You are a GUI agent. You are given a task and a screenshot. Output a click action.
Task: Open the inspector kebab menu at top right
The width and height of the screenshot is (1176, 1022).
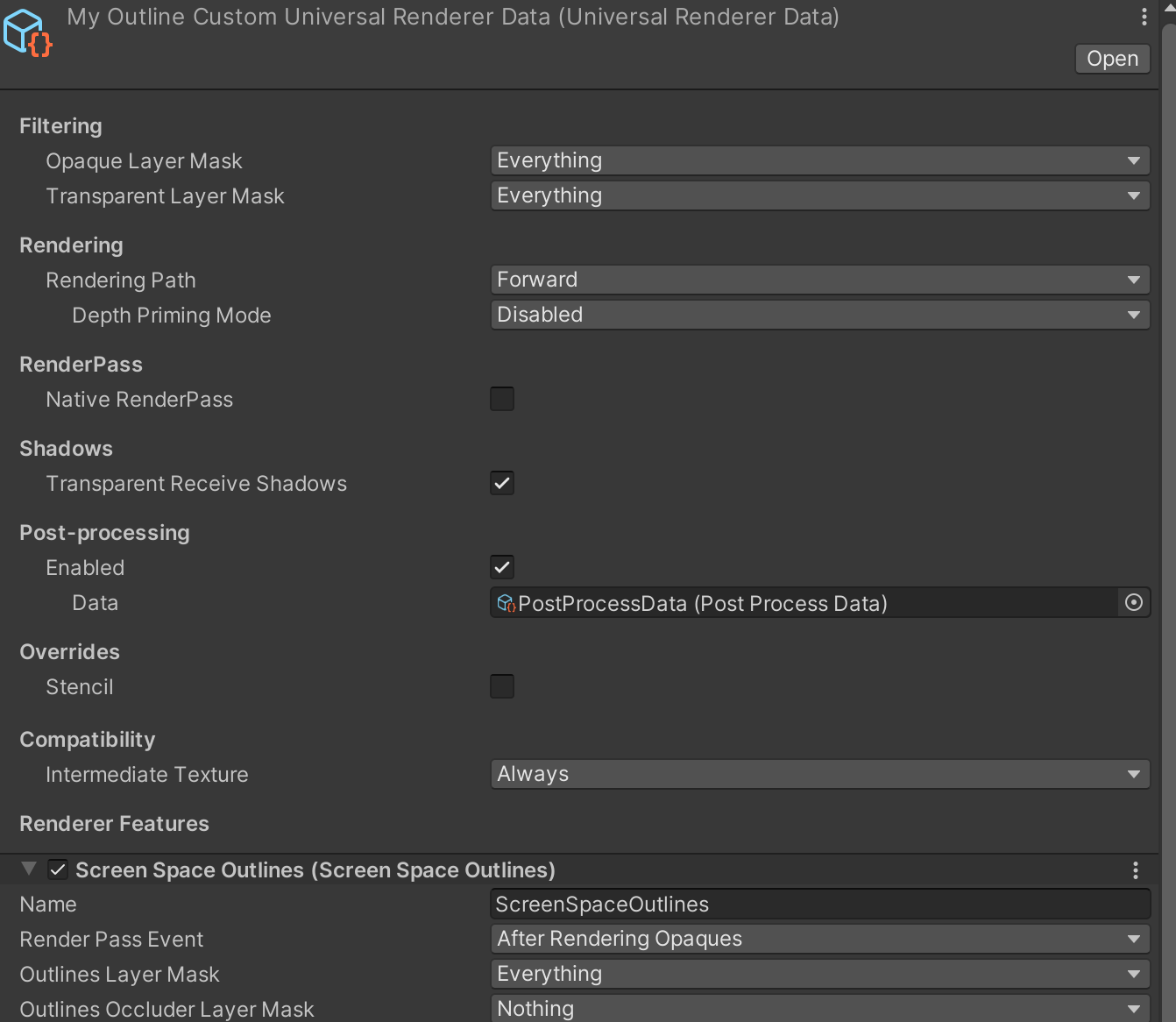pyautogui.click(x=1144, y=16)
